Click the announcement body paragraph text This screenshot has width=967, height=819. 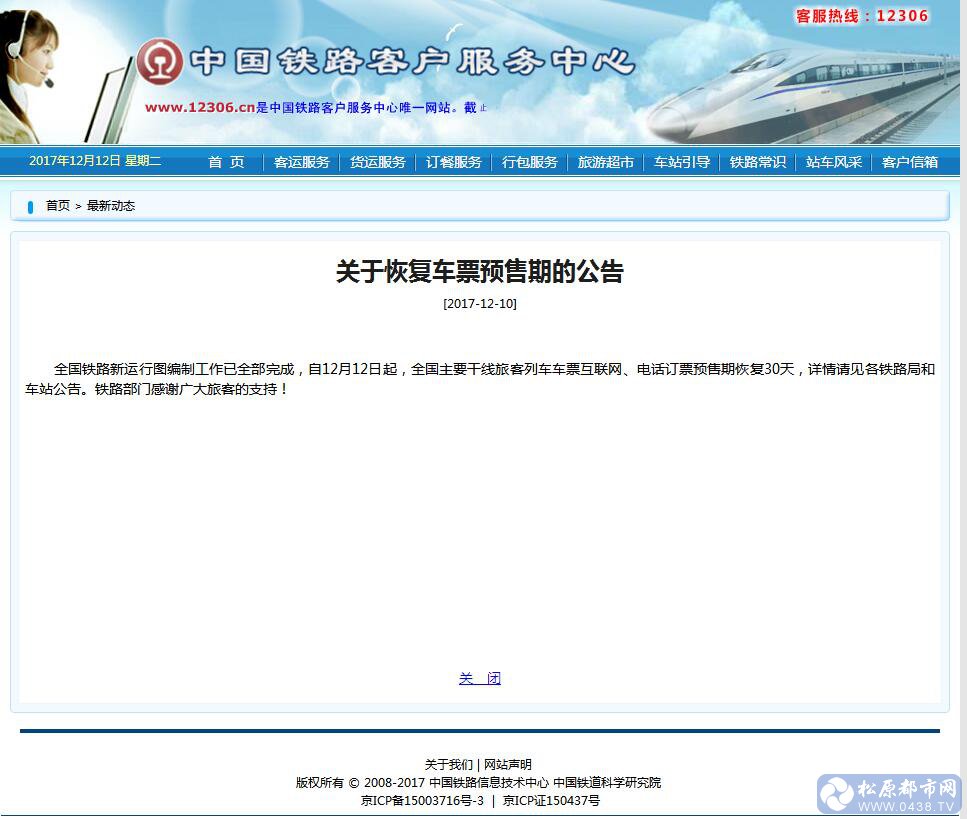pyautogui.click(x=480, y=379)
